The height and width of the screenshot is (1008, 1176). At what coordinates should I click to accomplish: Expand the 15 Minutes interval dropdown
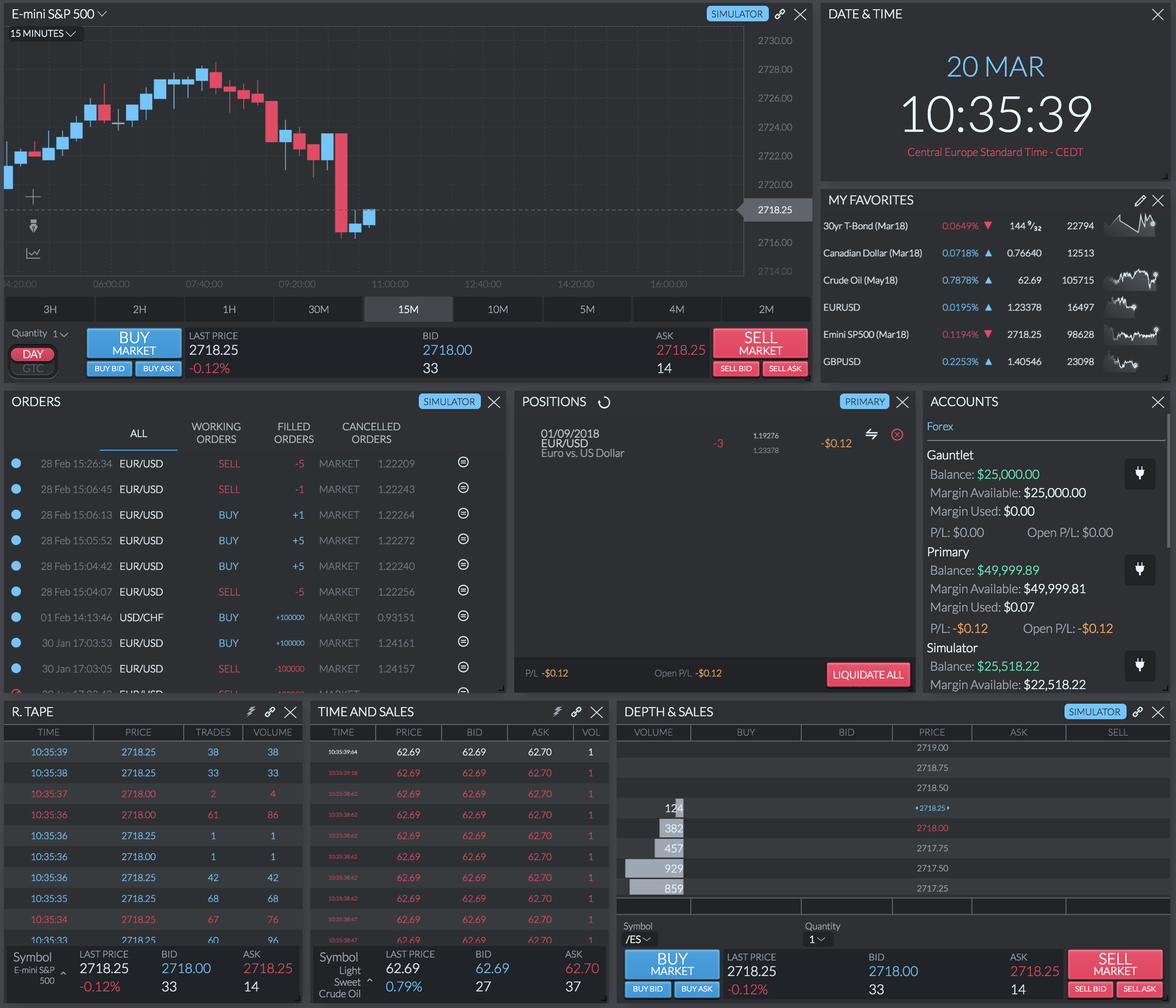coord(43,33)
